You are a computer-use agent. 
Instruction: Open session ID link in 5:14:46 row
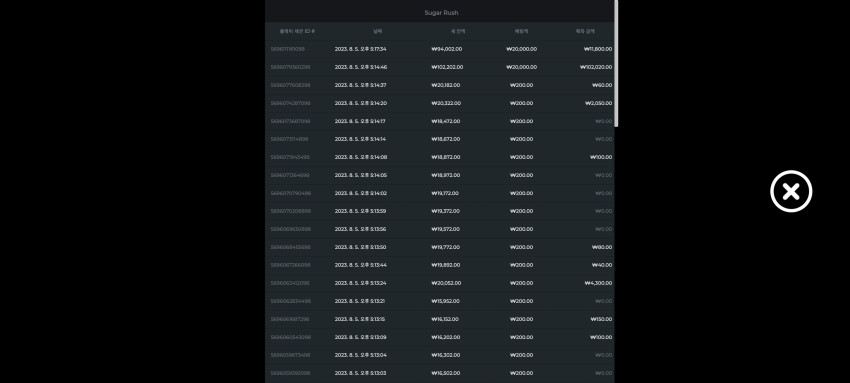pyautogui.click(x=290, y=67)
